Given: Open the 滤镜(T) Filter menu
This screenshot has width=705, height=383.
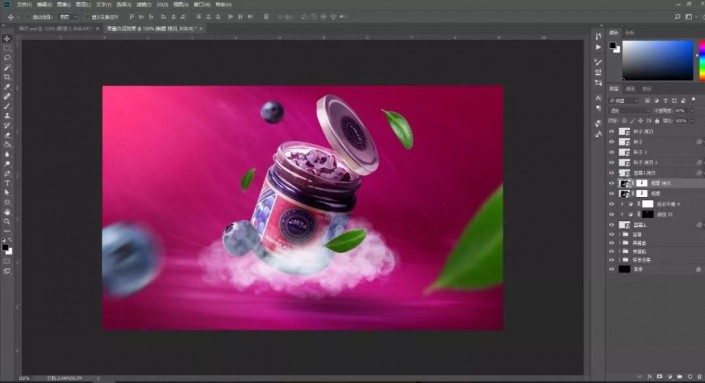Looking at the screenshot, I should [143, 4].
